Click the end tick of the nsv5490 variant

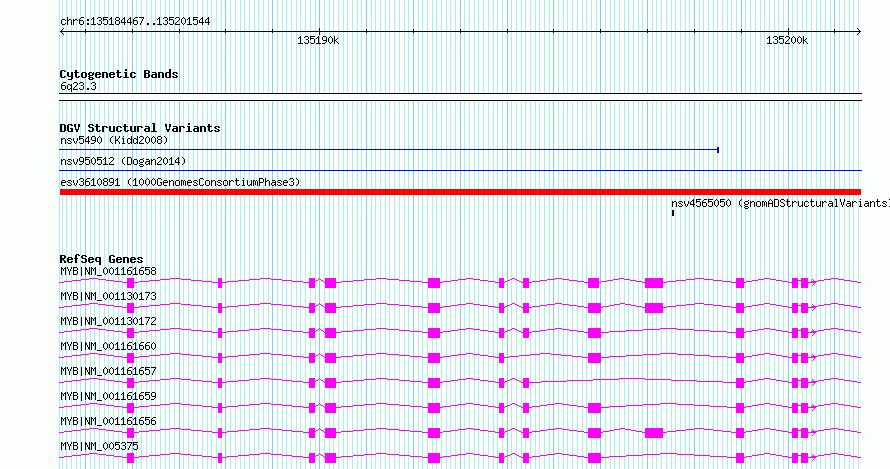click(x=719, y=150)
